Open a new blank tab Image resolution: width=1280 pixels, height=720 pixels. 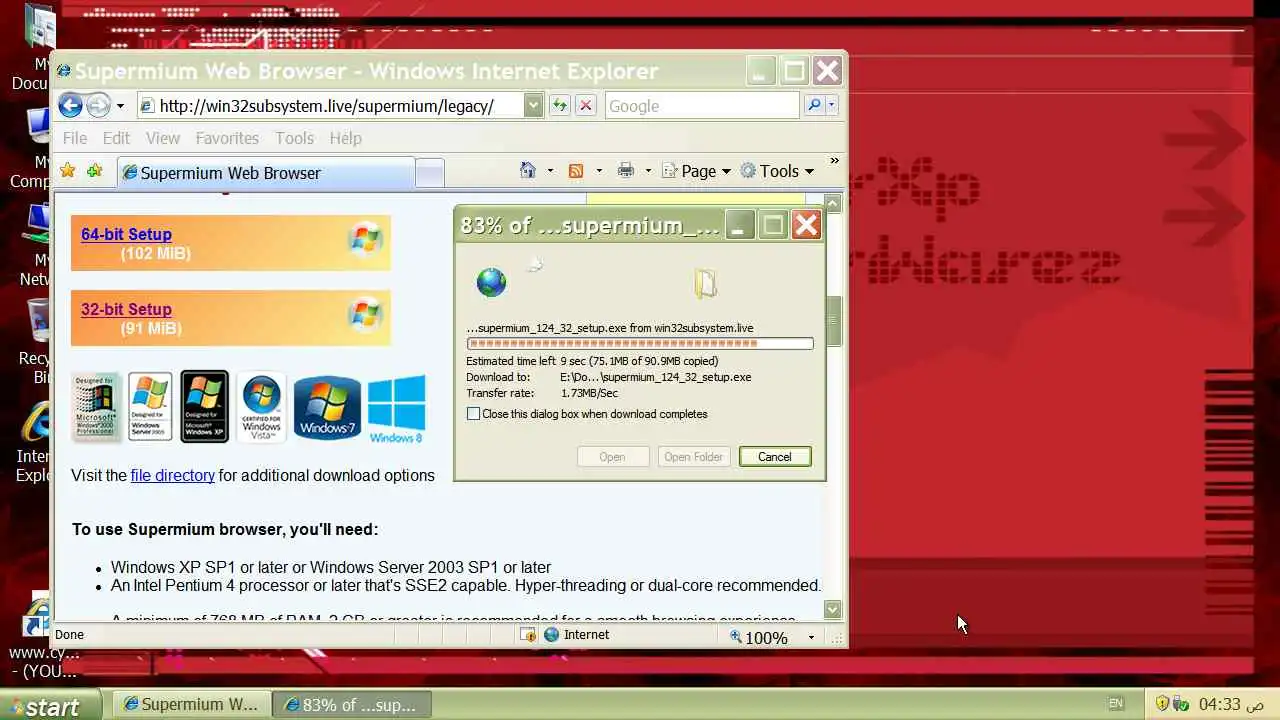(x=429, y=173)
